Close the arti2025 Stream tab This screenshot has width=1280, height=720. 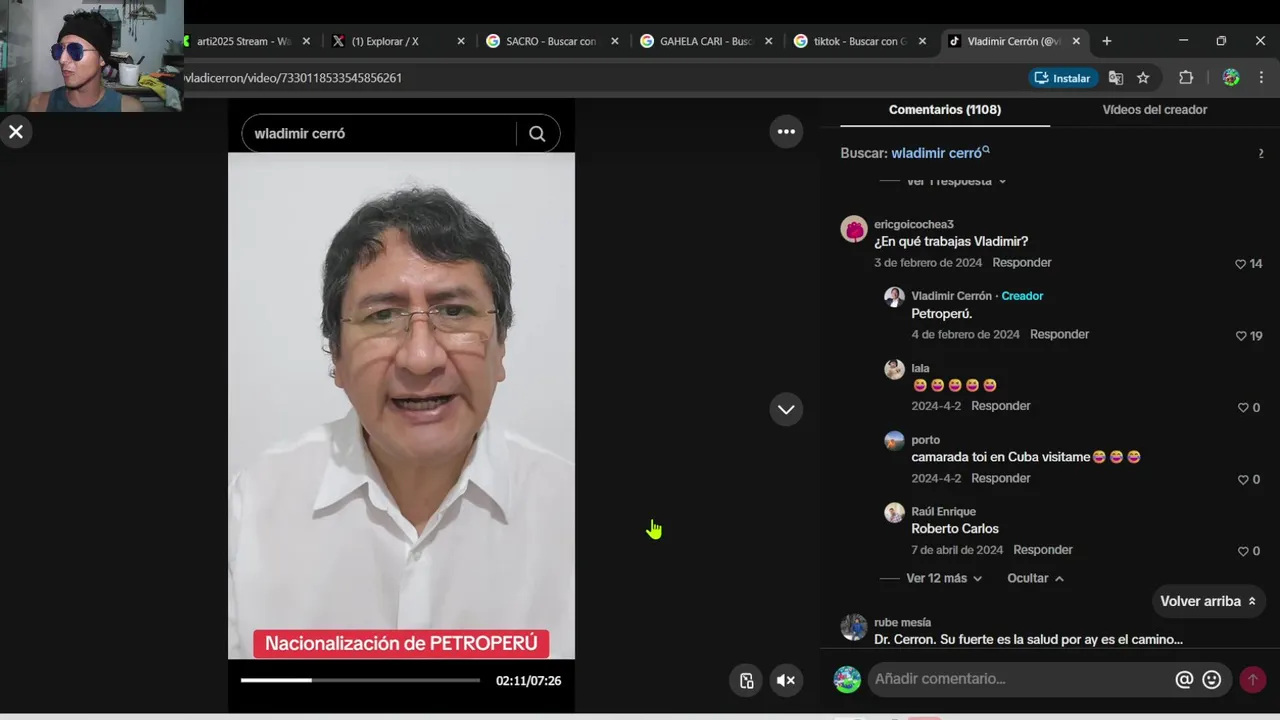pos(306,41)
